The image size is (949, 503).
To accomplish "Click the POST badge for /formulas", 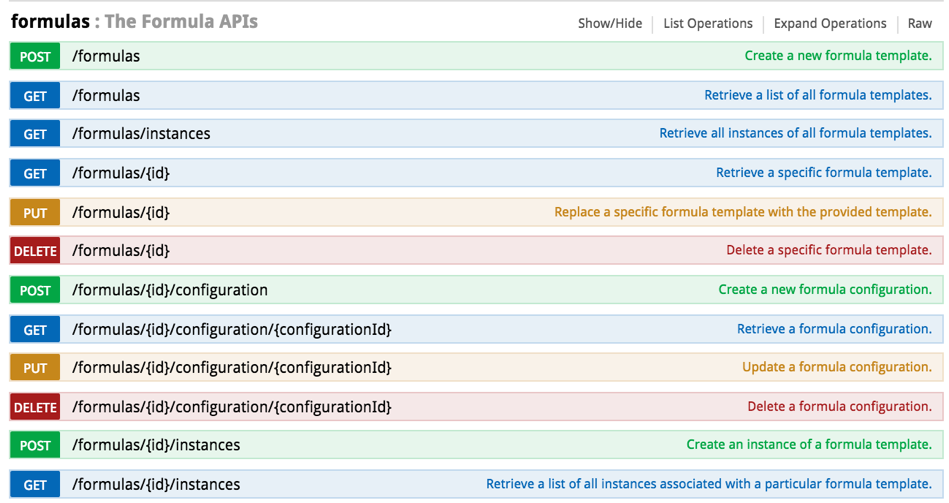I will 35,56.
